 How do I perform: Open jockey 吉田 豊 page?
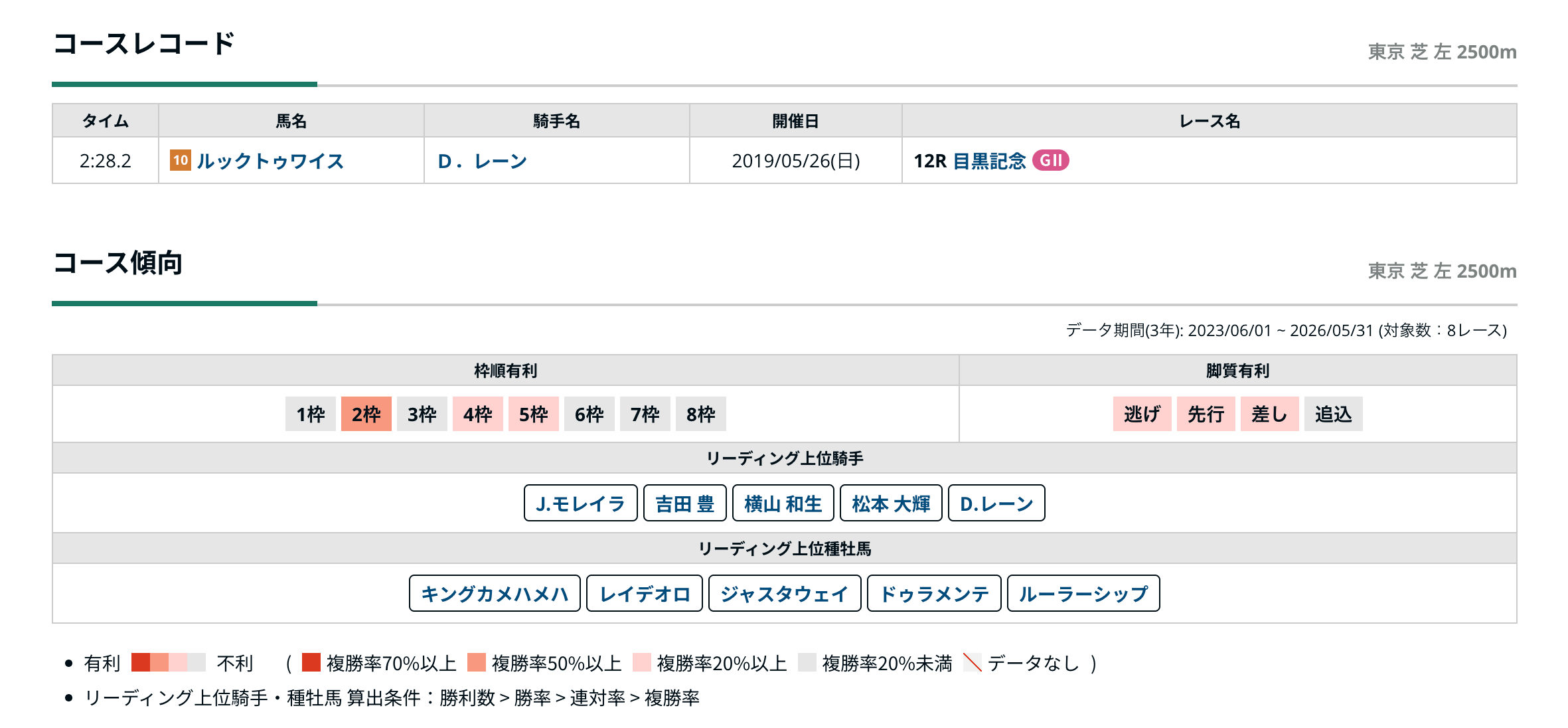tap(685, 503)
